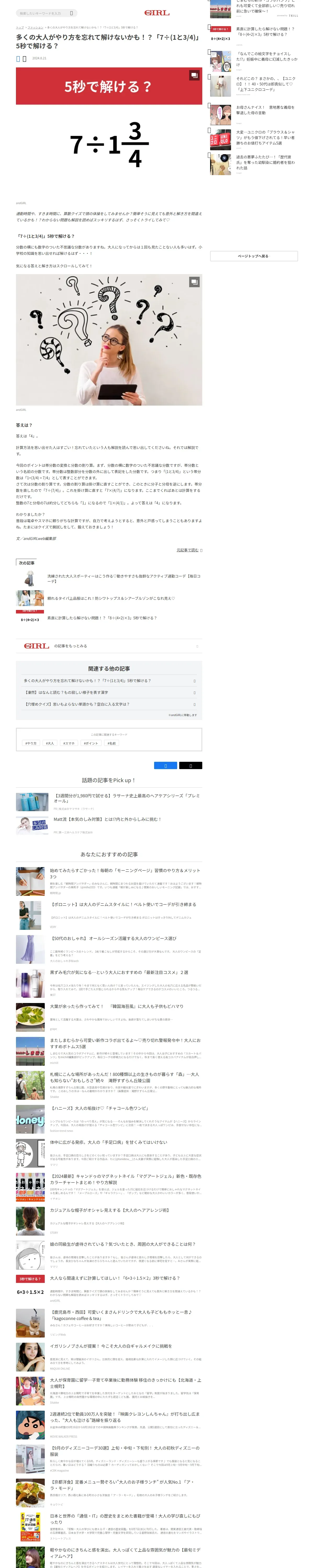Open recommended article またしまむら 新作コラボ

pyautogui.click(x=125, y=1043)
